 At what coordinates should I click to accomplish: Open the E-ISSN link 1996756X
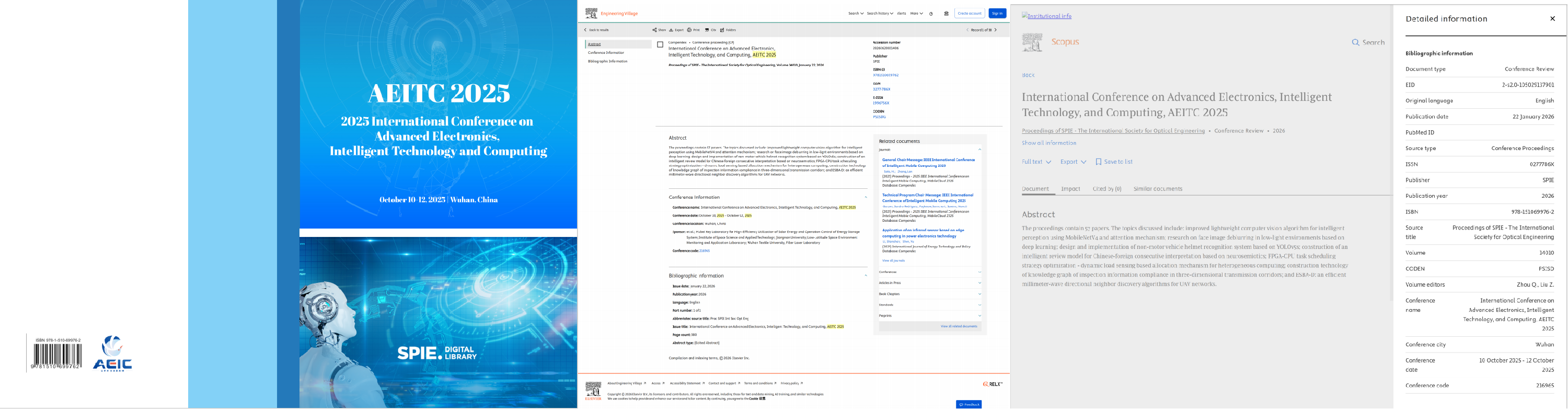click(x=881, y=104)
